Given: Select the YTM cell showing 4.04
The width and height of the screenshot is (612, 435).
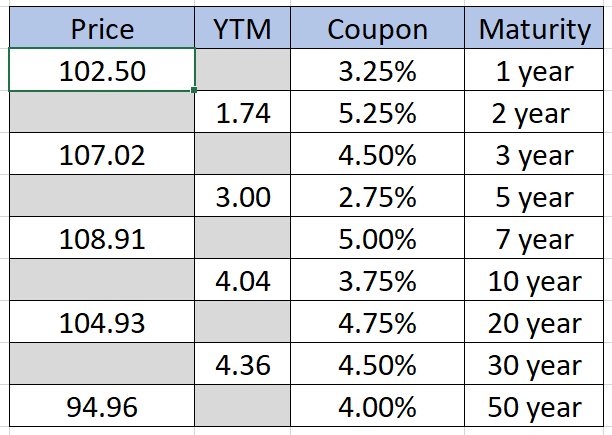Looking at the screenshot, I should click(243, 282).
